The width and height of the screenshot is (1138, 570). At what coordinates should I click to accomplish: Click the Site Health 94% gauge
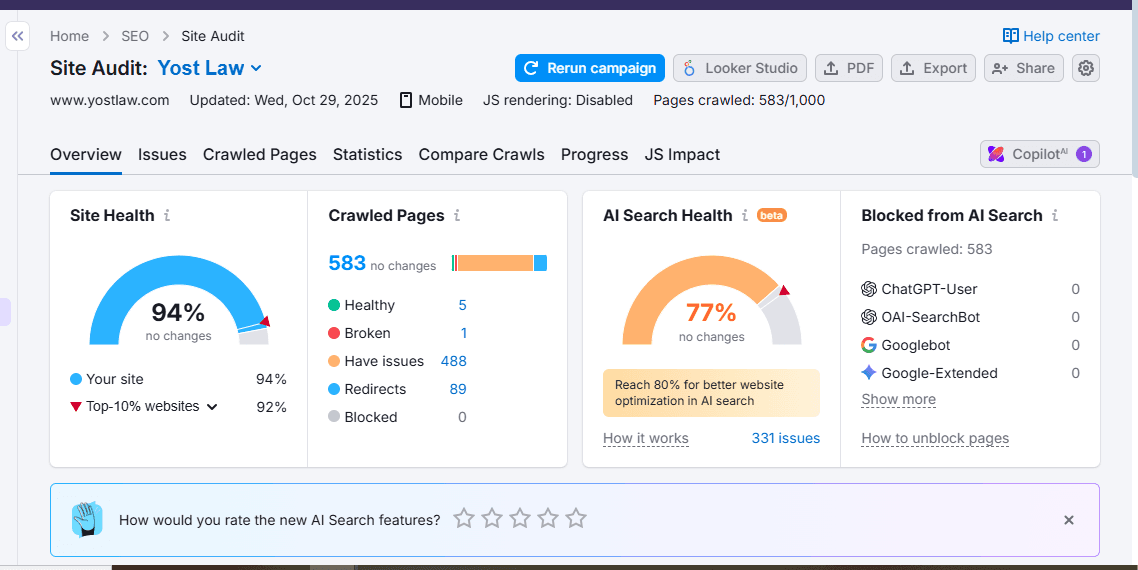click(x=179, y=300)
